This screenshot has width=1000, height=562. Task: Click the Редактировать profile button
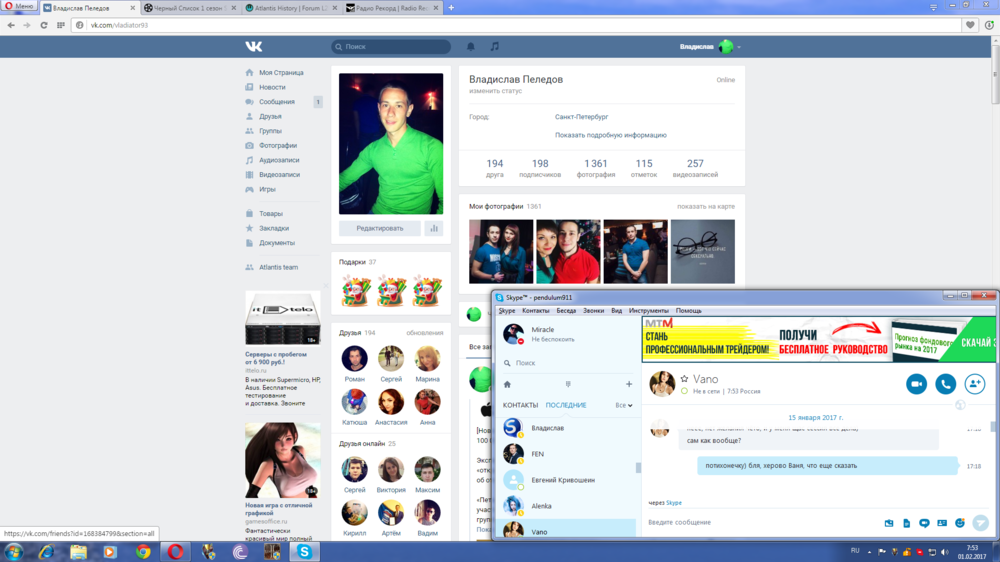coord(380,228)
